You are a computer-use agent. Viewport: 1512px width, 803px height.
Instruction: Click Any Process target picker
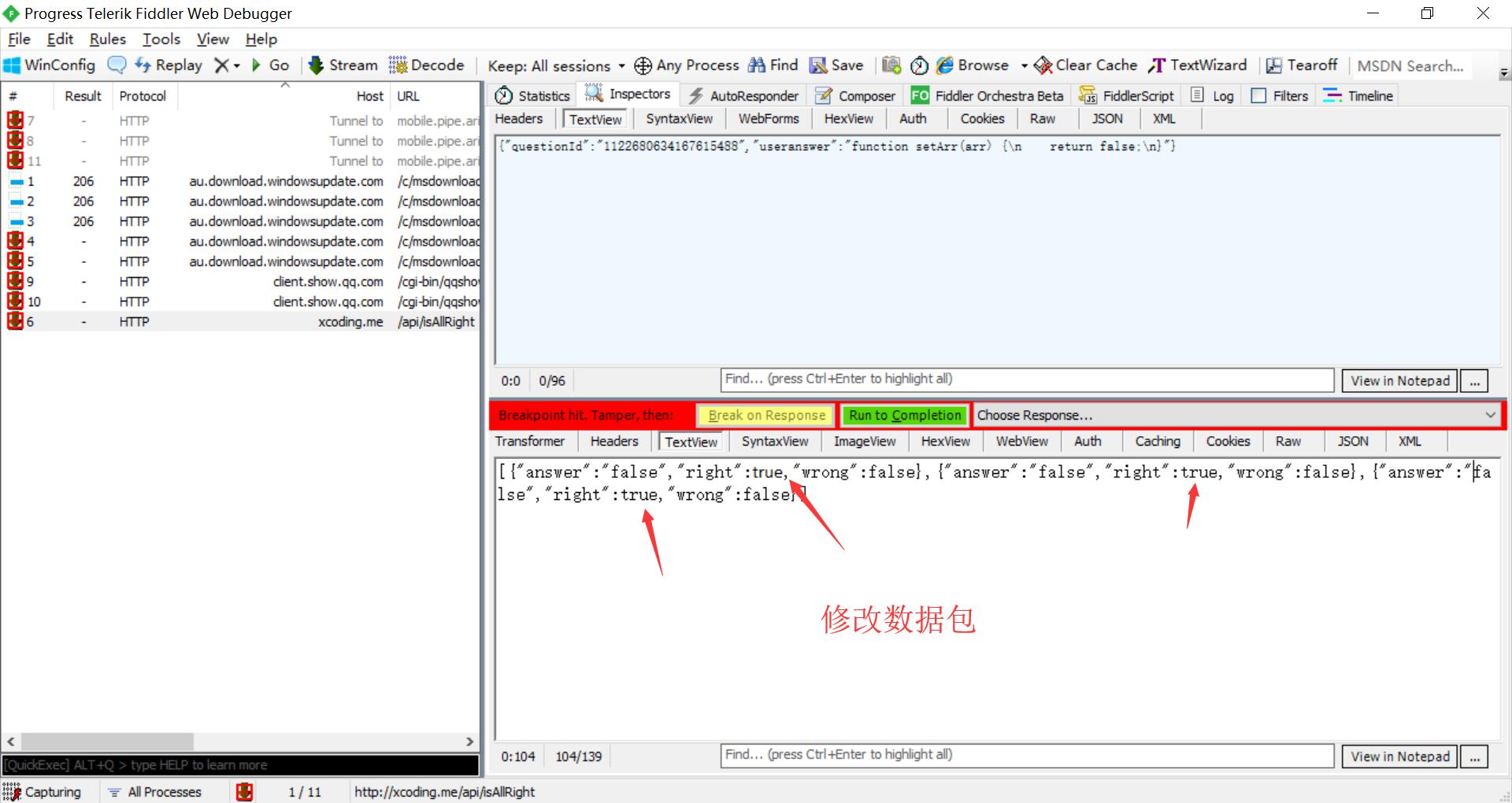[x=687, y=65]
